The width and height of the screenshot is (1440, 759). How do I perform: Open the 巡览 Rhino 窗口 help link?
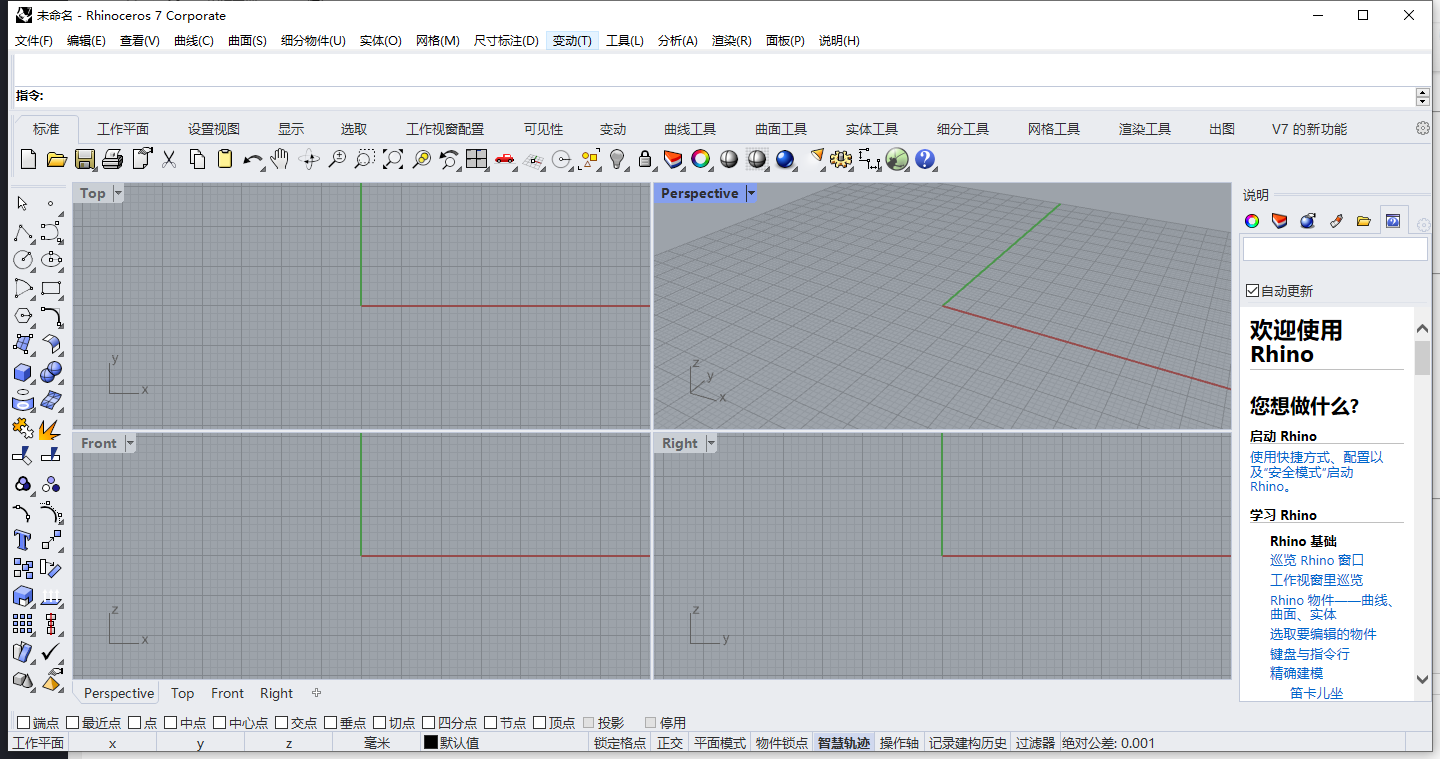(x=1317, y=560)
